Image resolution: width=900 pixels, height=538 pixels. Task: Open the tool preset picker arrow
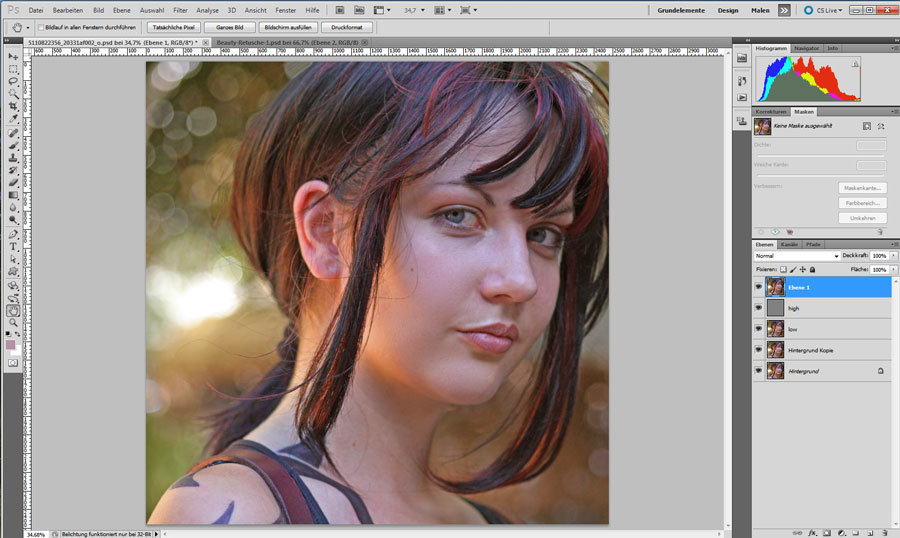click(x=28, y=28)
